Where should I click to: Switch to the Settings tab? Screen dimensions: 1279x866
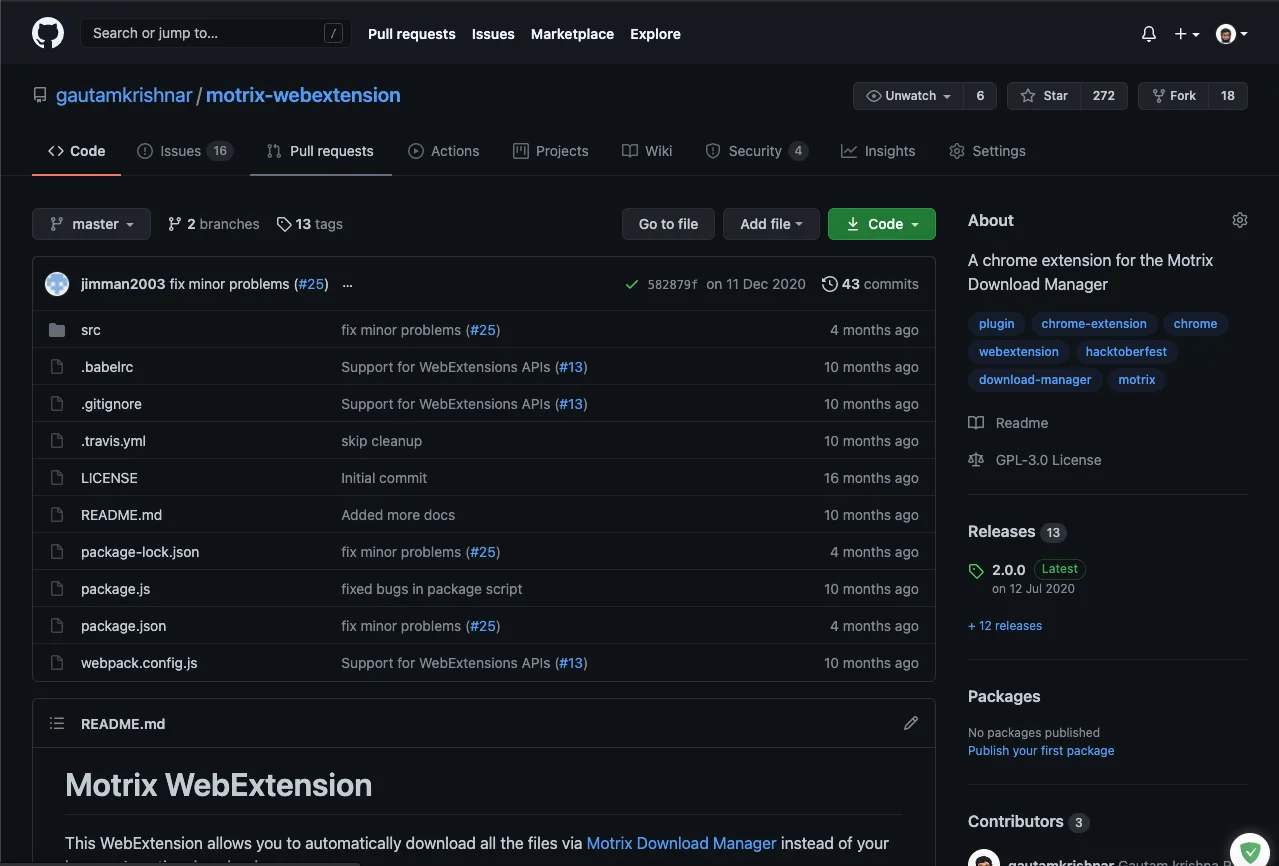click(x=987, y=151)
